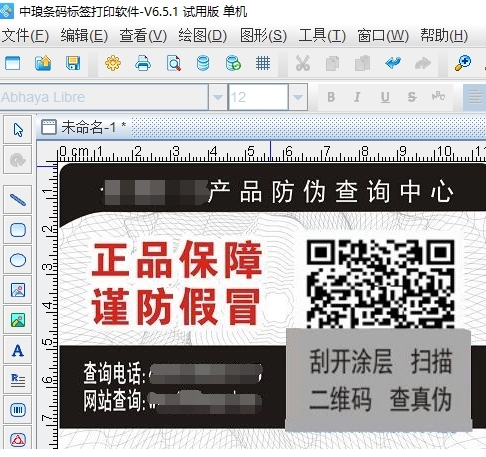
Task: Select the ellipse drawing tool
Action: point(18,260)
